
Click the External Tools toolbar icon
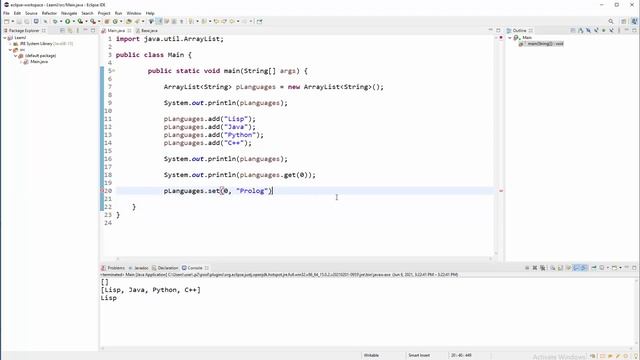click(x=93, y=21)
